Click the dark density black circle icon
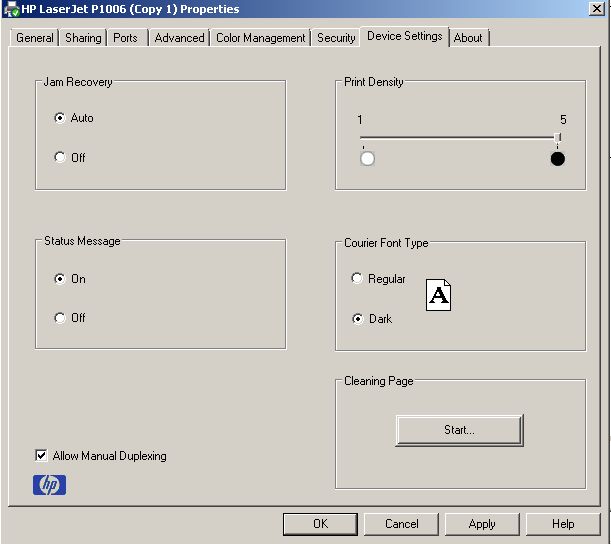The height and width of the screenshot is (544, 611). click(x=558, y=159)
